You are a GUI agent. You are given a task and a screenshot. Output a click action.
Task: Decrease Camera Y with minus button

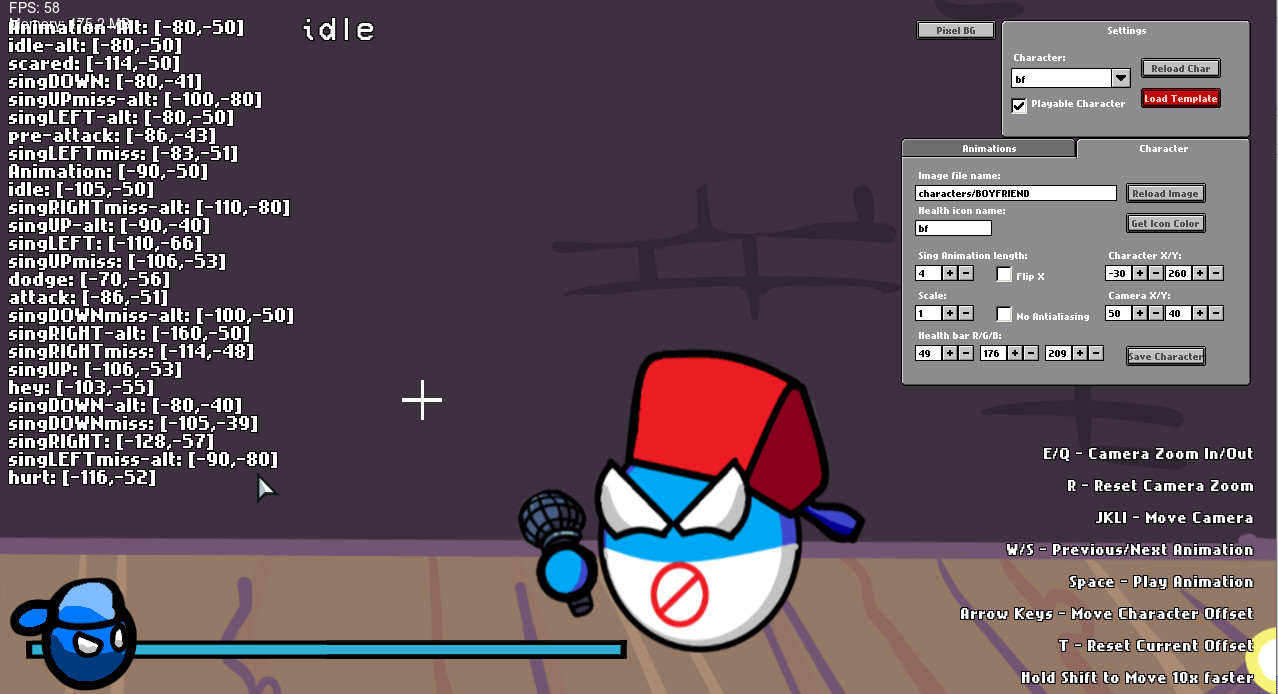tap(1215, 313)
